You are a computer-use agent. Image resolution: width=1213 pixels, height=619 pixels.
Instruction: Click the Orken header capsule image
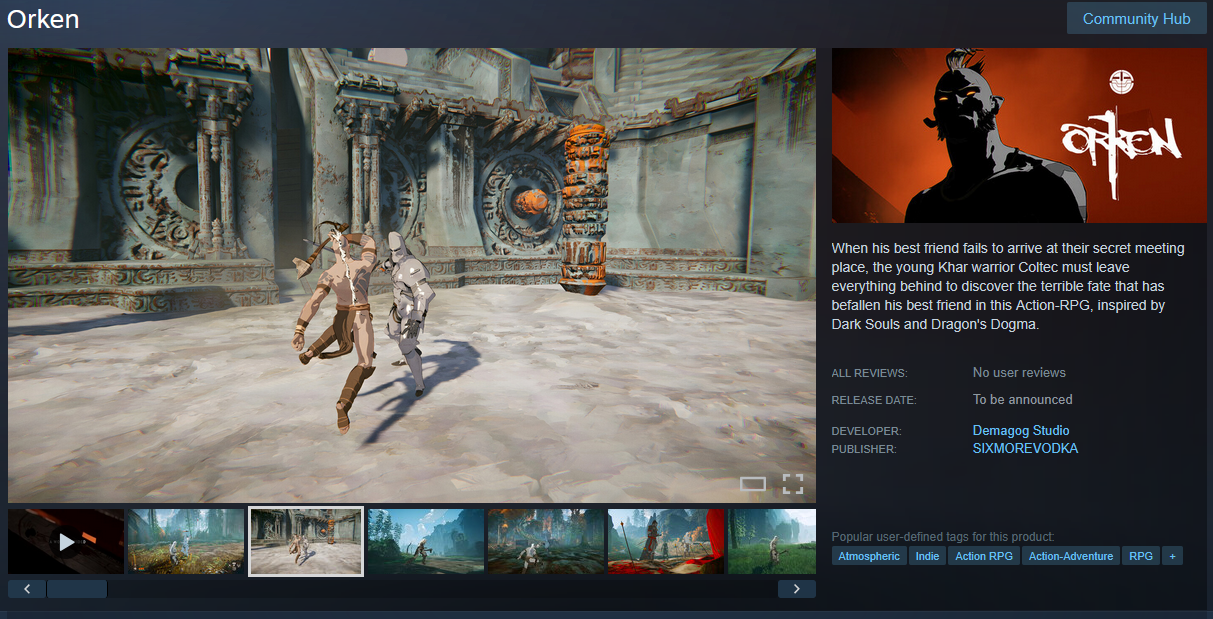point(1019,135)
